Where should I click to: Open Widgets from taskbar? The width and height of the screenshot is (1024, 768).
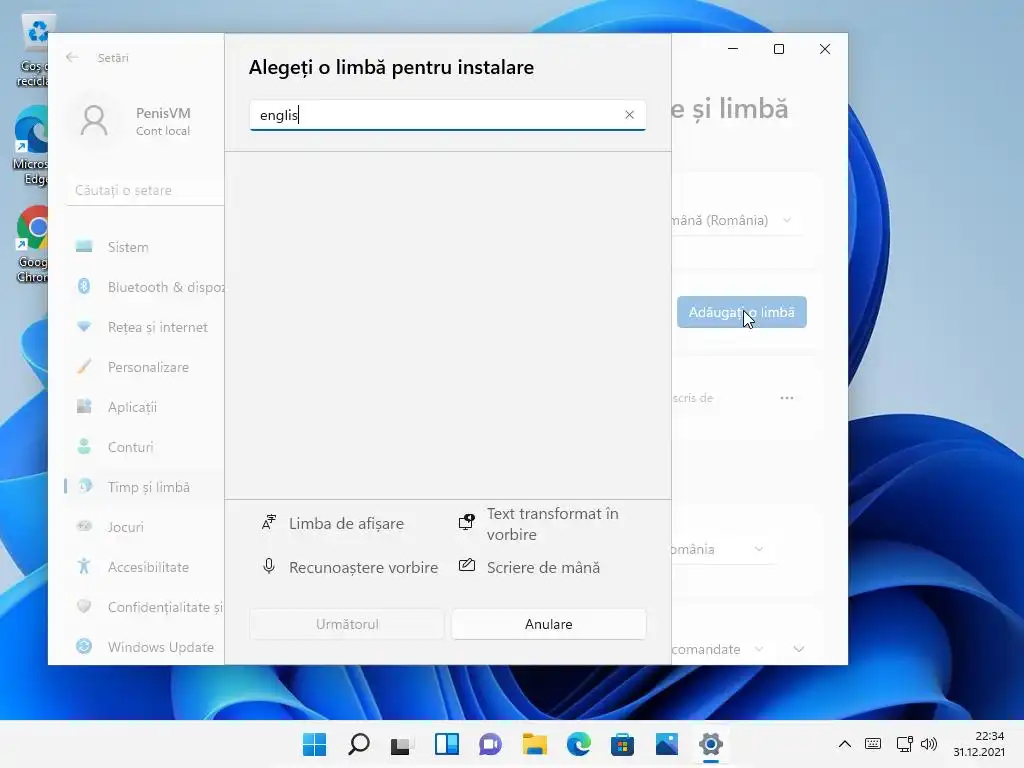click(447, 744)
